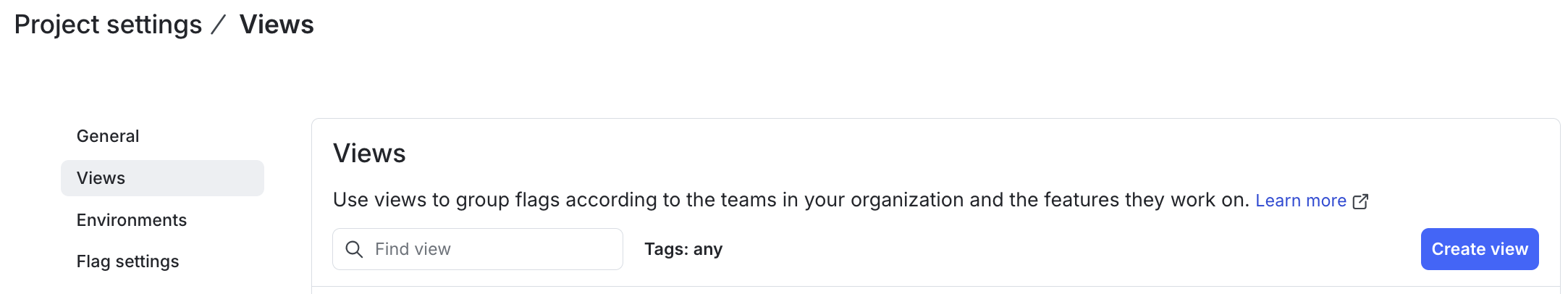The height and width of the screenshot is (294, 1568).
Task: Open Environments in the settings sidebar
Action: [x=132, y=220]
